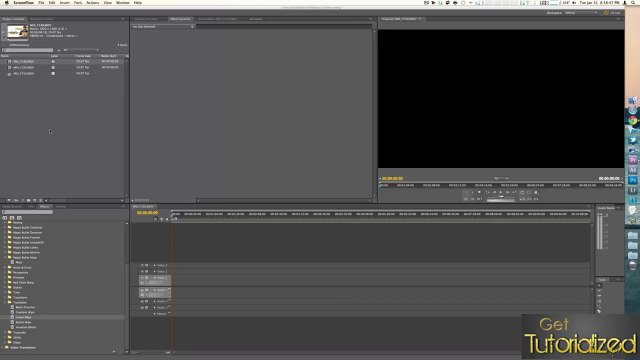640x360 pixels.
Task: Open Google Chrome from the Dock
Action: pos(633,120)
